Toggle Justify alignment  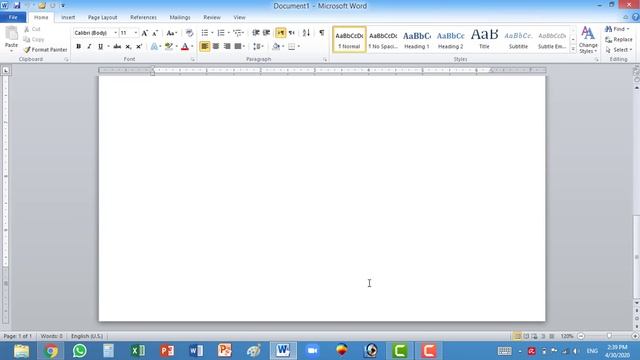(x=238, y=47)
